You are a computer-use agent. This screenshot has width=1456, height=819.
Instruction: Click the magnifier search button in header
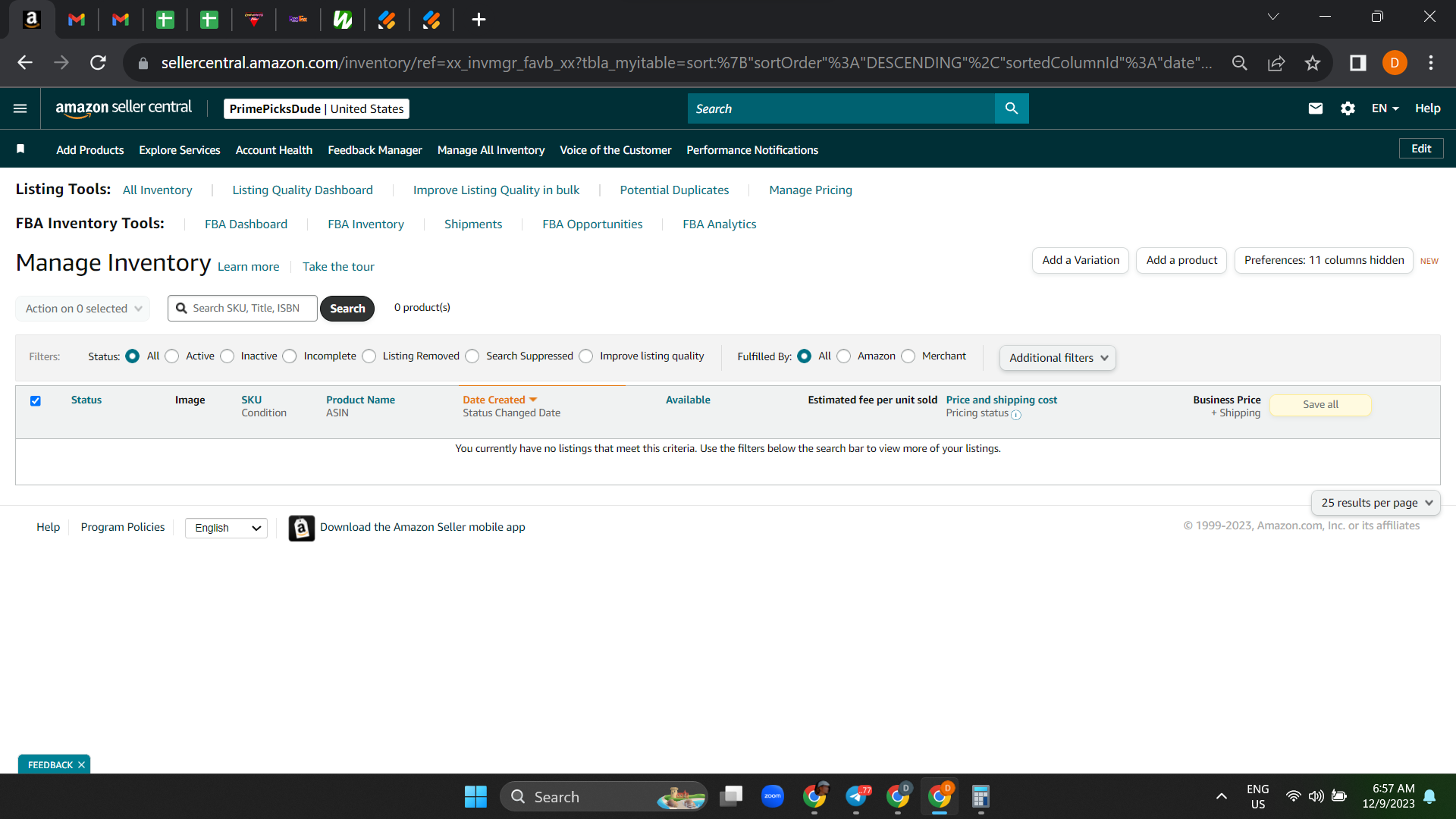pyautogui.click(x=1012, y=108)
